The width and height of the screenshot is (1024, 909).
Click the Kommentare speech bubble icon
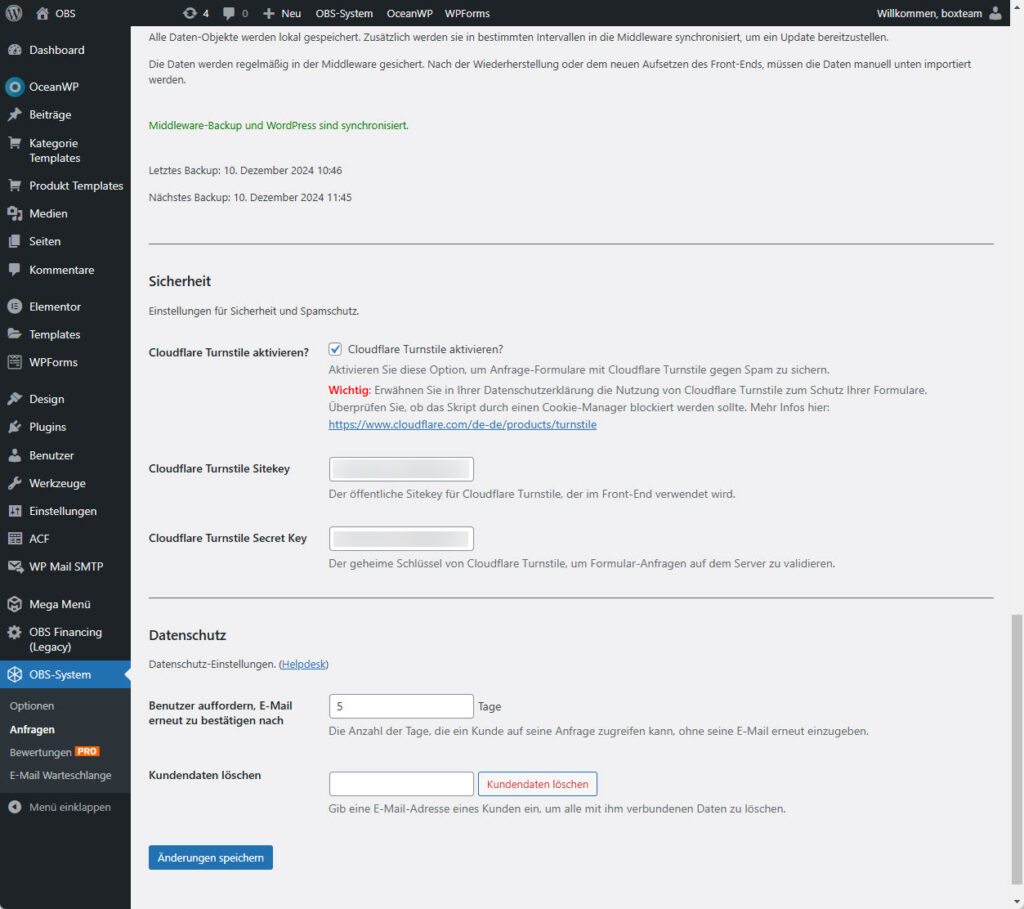(14, 270)
